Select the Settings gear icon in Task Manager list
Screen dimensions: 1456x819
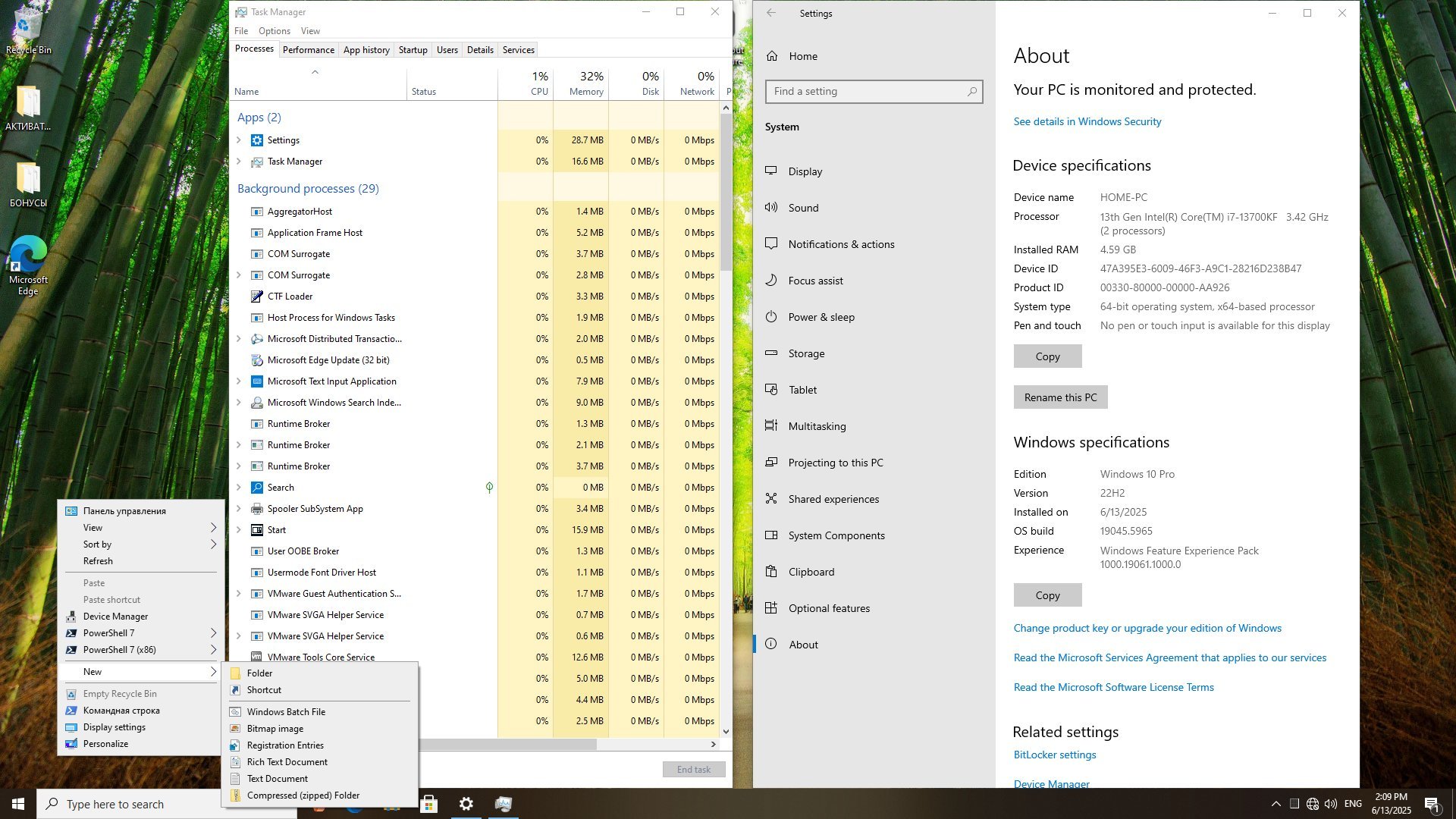[x=256, y=140]
